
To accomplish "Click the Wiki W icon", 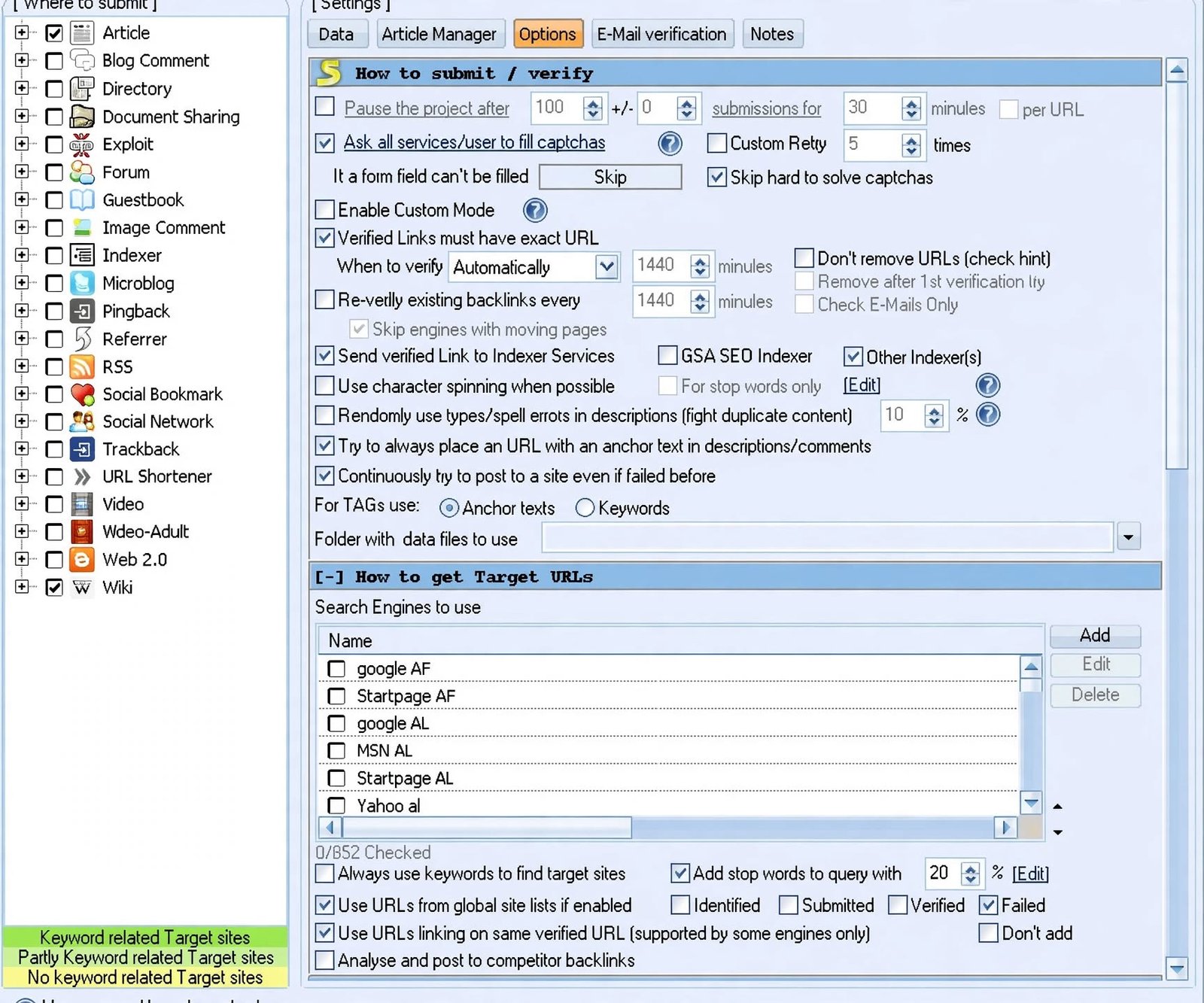I will point(81,587).
